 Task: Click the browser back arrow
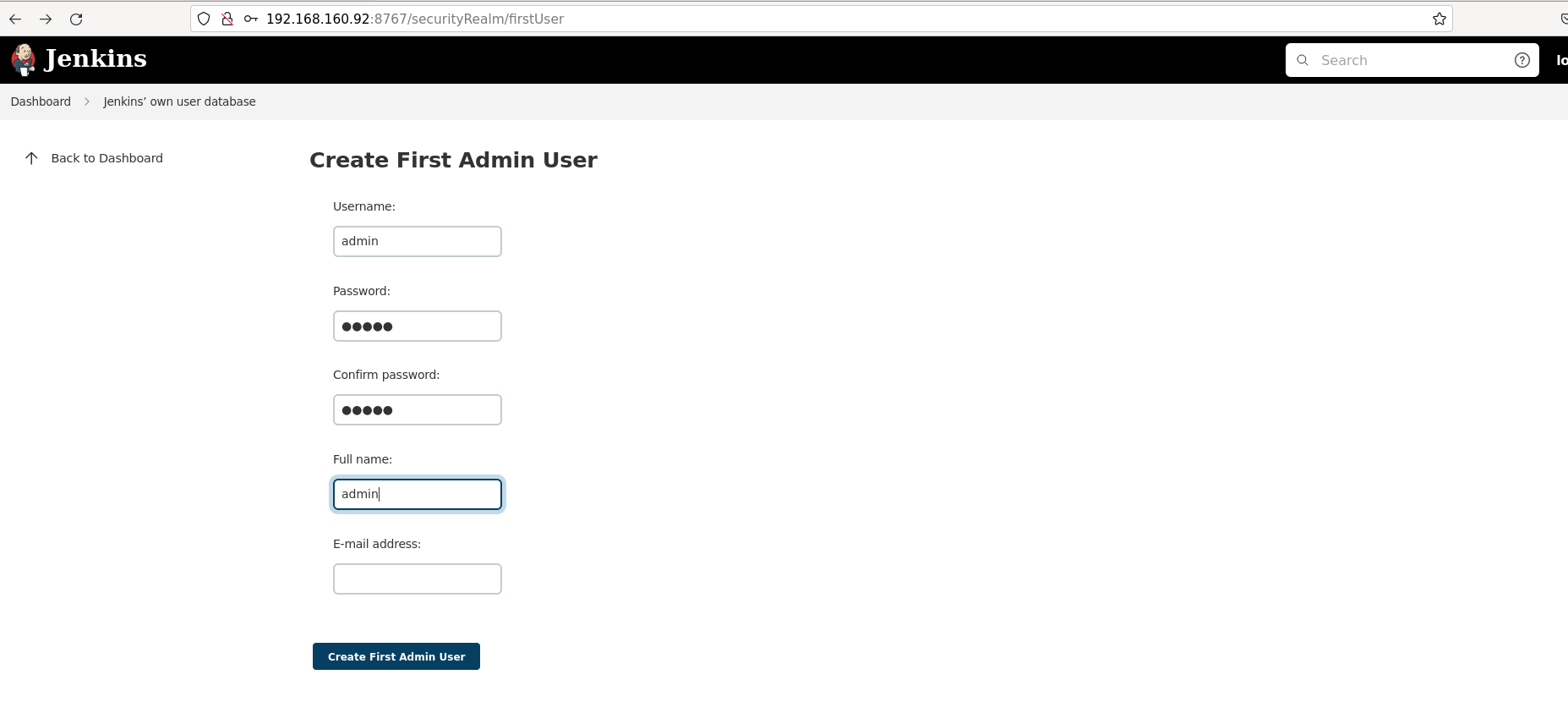click(x=15, y=19)
